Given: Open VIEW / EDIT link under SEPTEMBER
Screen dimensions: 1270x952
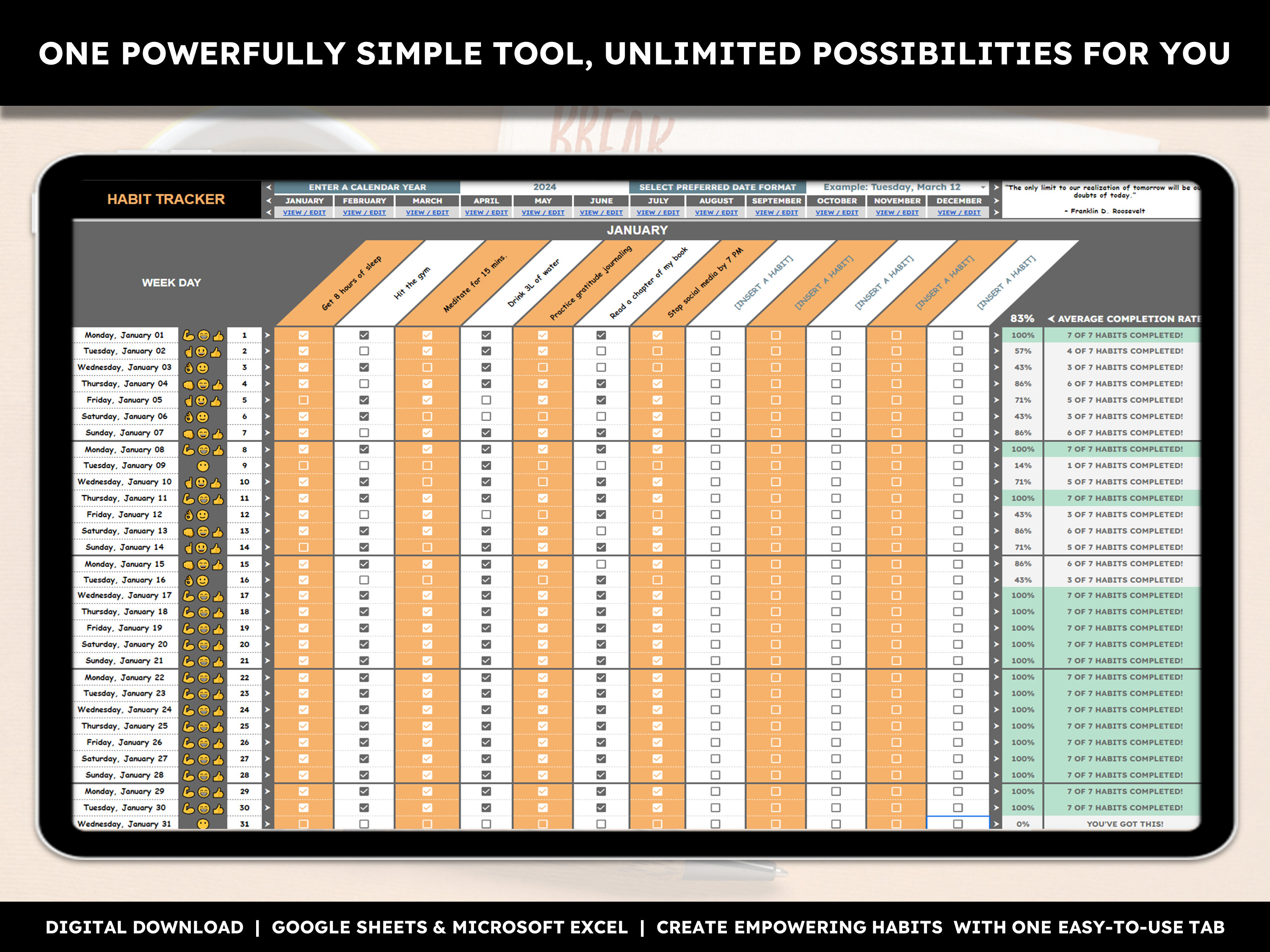Looking at the screenshot, I should tap(776, 212).
